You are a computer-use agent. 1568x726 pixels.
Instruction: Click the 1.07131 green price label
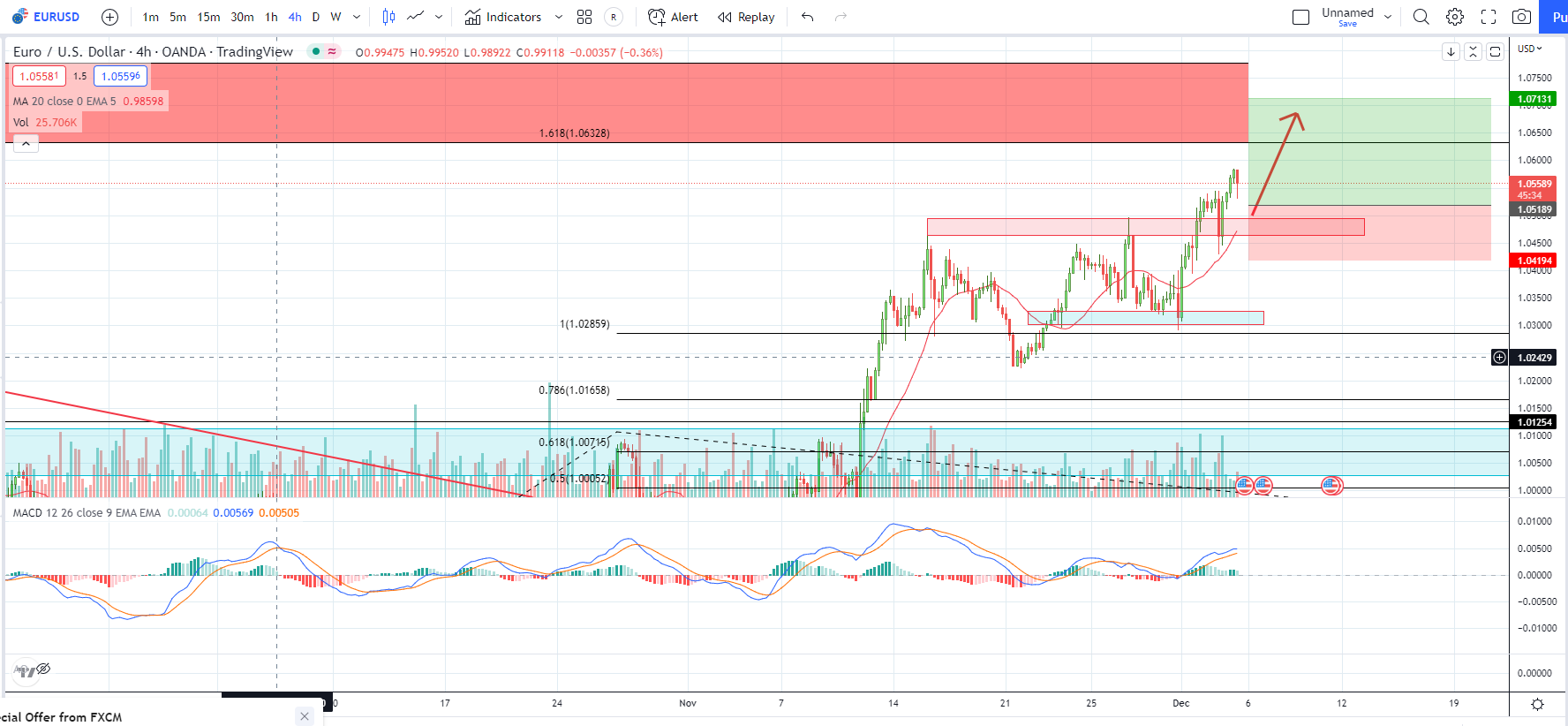(x=1534, y=99)
